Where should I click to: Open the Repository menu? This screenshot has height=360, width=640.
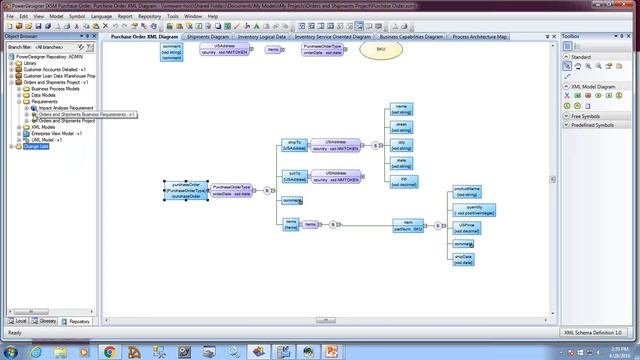[x=149, y=16]
